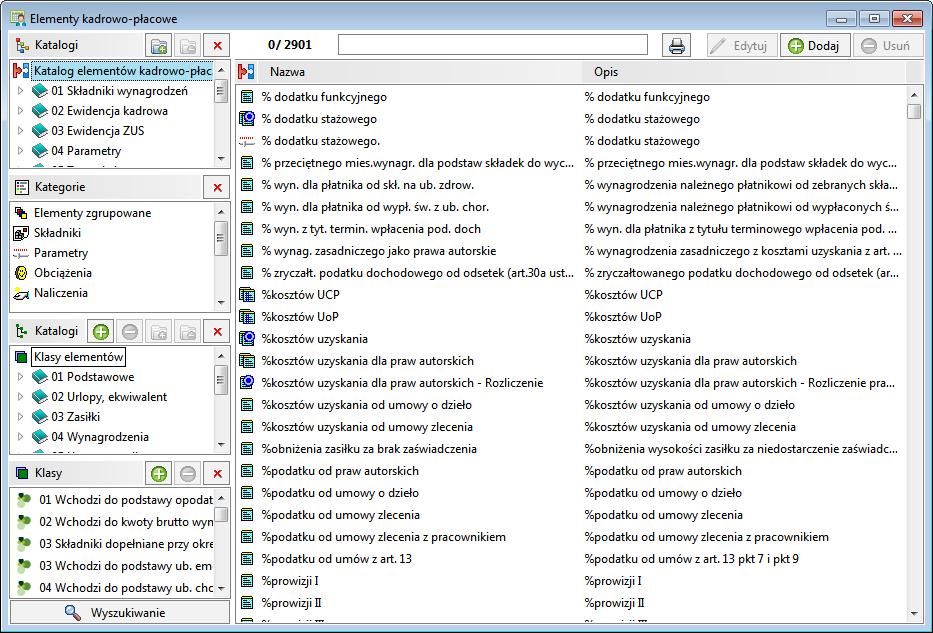
Task: Click the search input field at top
Action: click(x=493, y=45)
